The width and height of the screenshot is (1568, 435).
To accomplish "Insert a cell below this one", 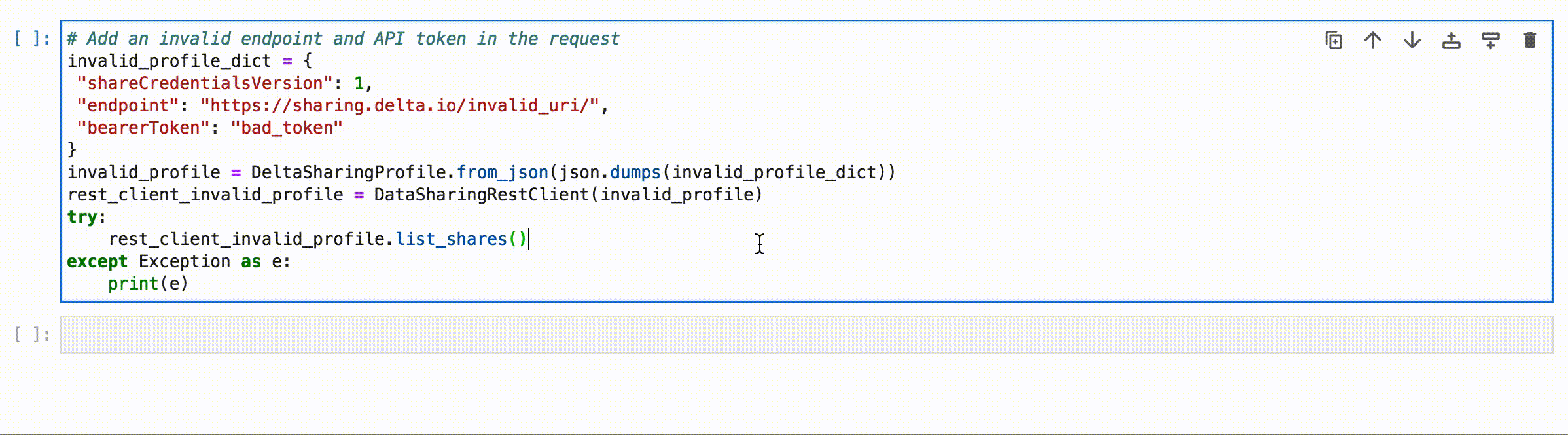I will tap(1491, 41).
